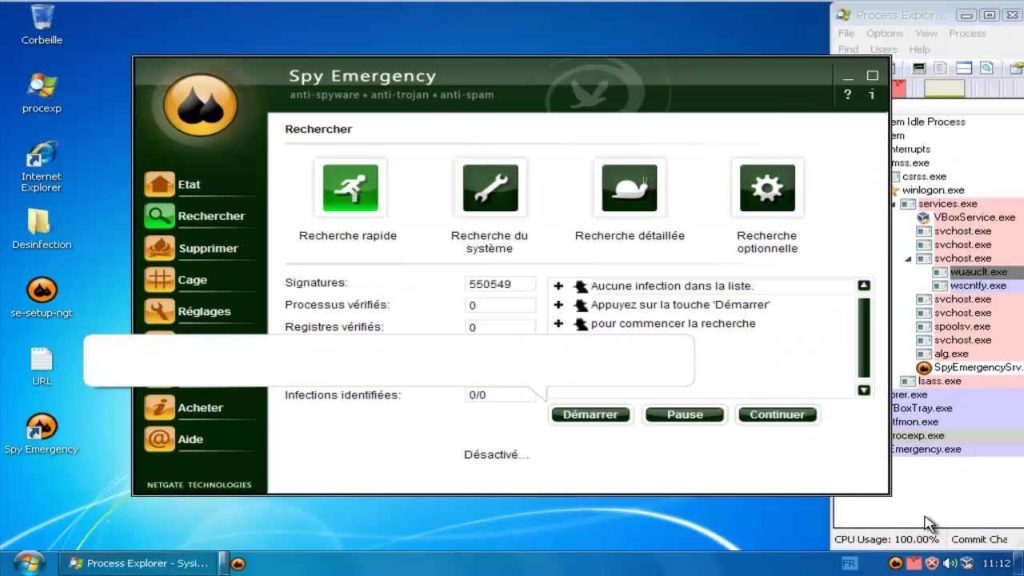
Task: Click the info 'i' icon
Action: pyautogui.click(x=872, y=95)
